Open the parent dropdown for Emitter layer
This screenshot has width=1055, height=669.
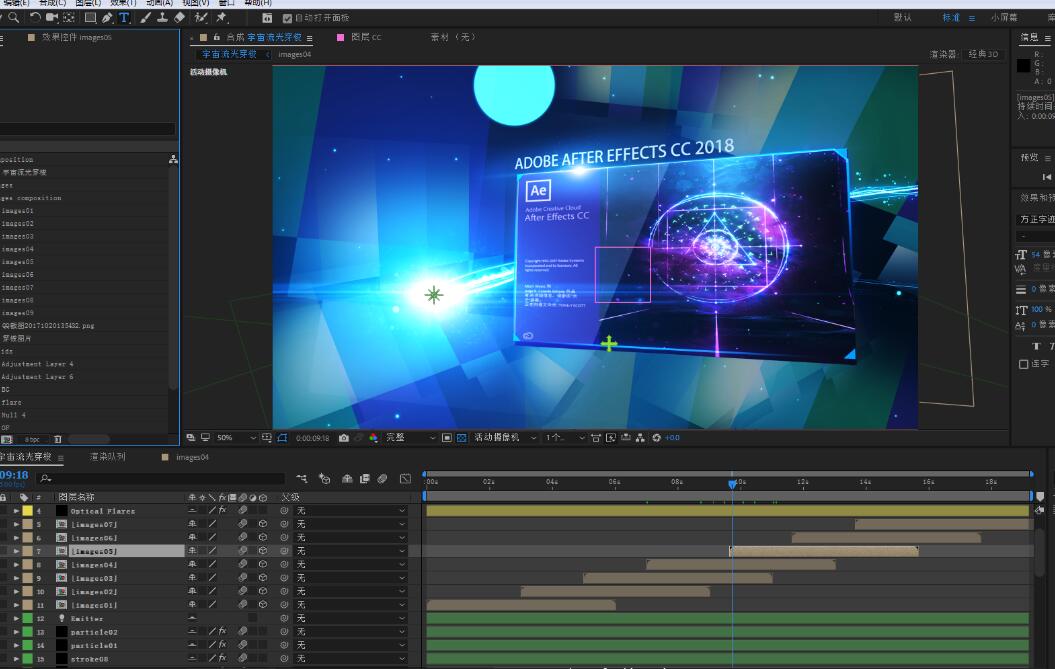point(351,619)
